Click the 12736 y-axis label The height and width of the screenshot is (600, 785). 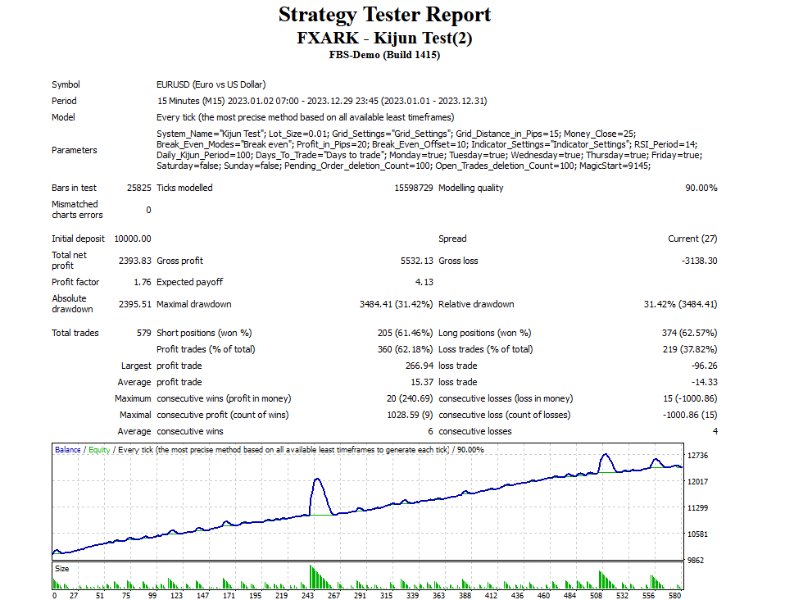pos(697,455)
